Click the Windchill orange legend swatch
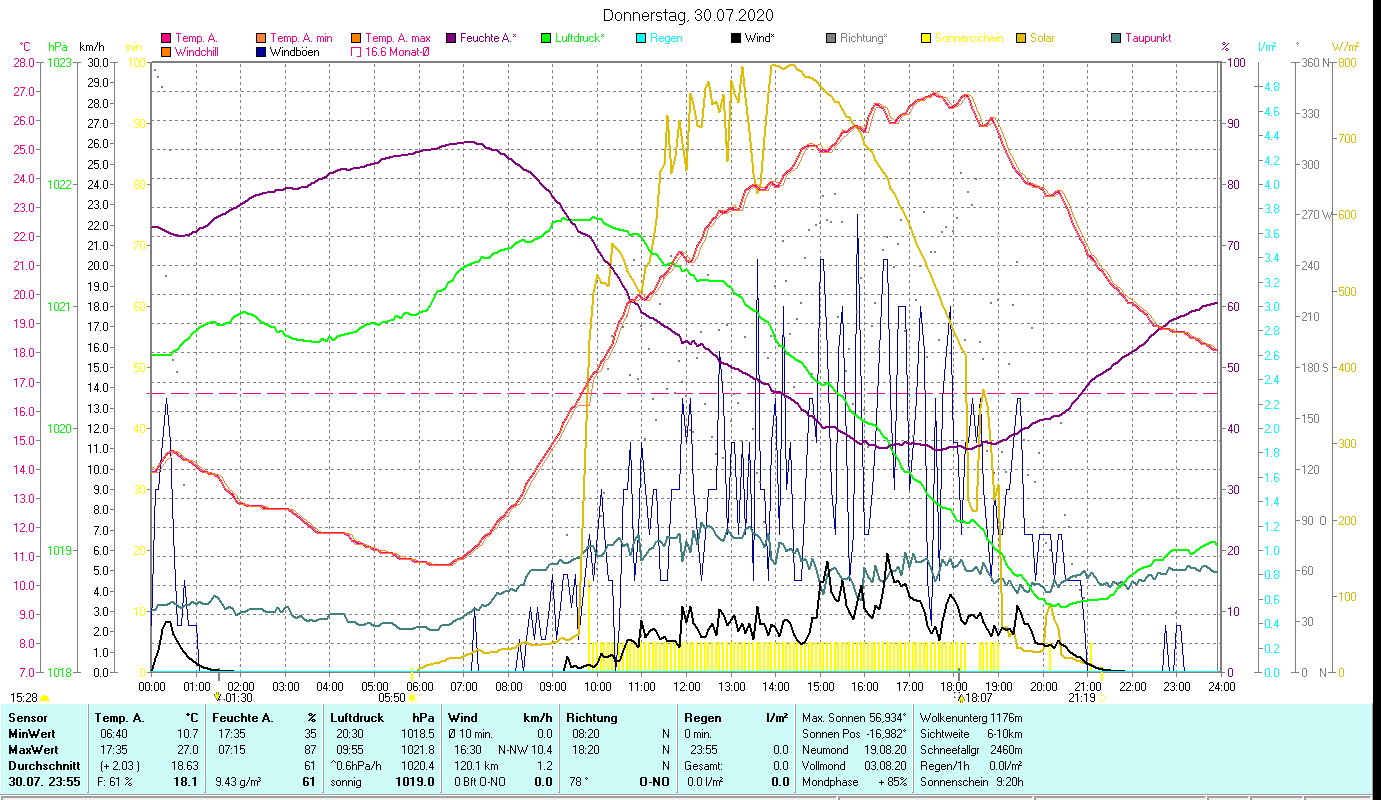Viewport: 1381px width, 800px height. click(165, 52)
